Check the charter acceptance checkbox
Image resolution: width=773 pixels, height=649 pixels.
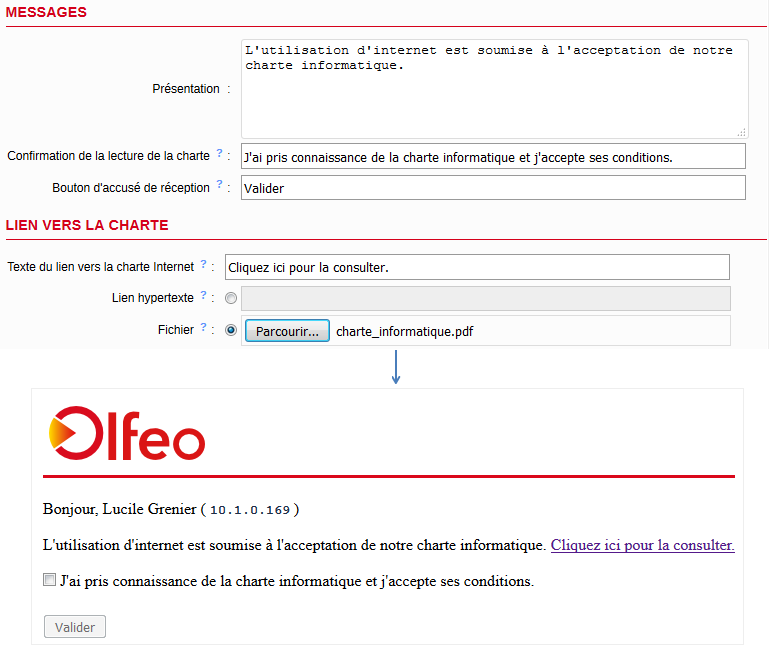(50, 580)
